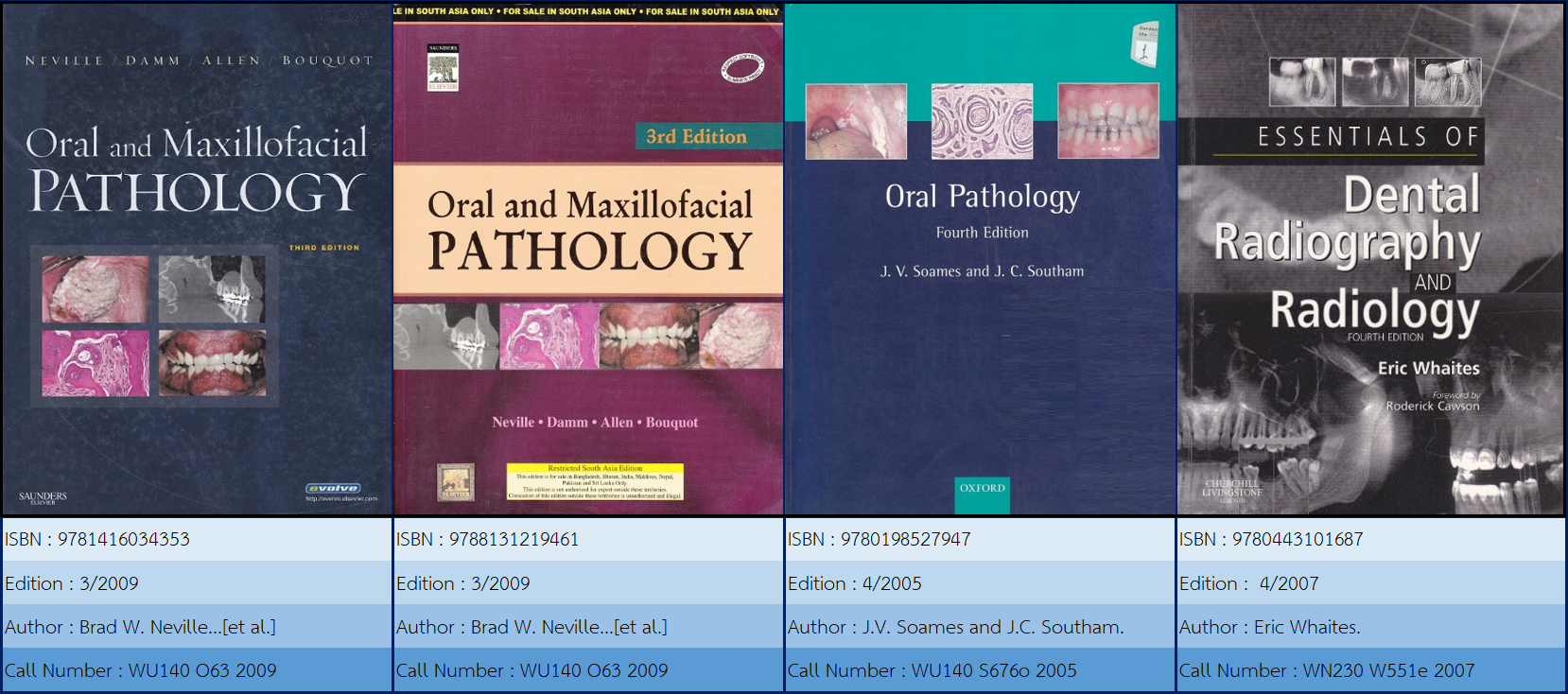Click Call Number WU140 O63 2009 under ISBN 9781416034353
This screenshot has height=694, width=1568.
point(197,670)
